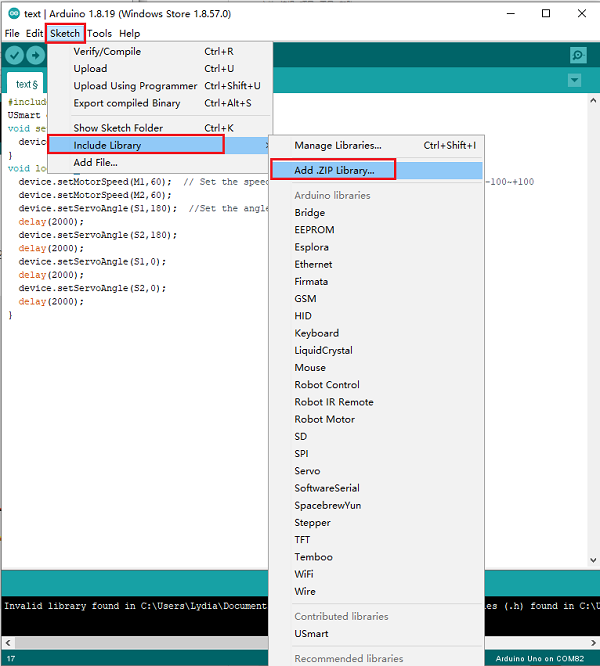The height and width of the screenshot is (666, 600).
Task: Choose Add File... entry
Action: (160, 163)
